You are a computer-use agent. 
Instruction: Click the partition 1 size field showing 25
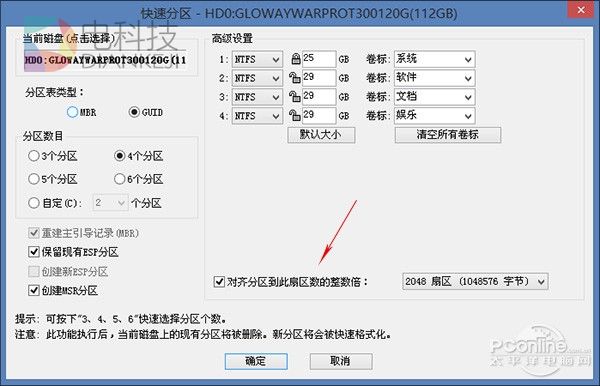[x=319, y=59]
